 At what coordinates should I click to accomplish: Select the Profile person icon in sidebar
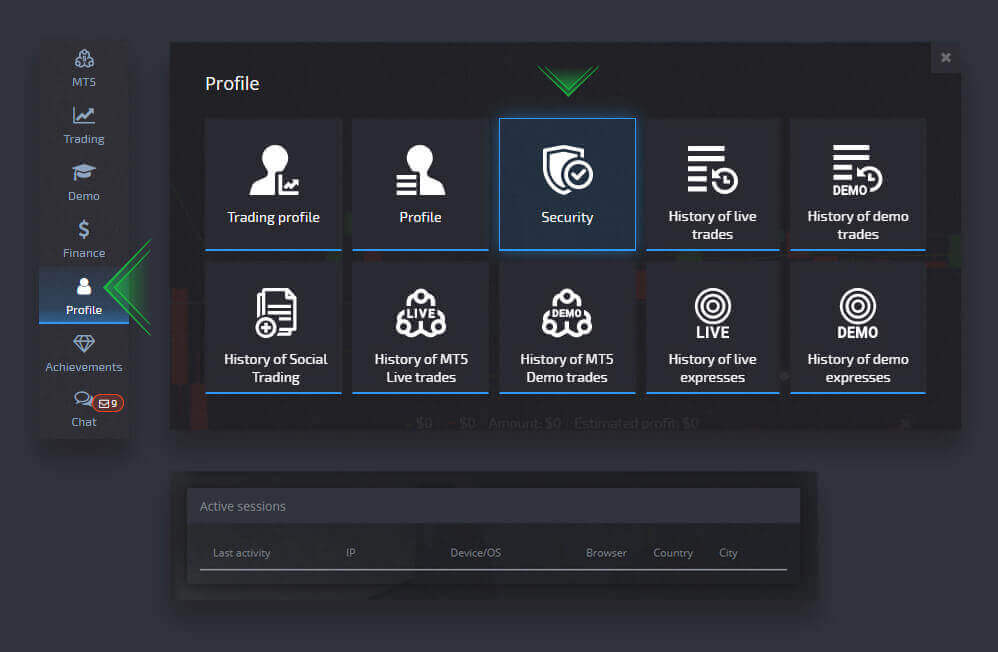click(x=84, y=287)
